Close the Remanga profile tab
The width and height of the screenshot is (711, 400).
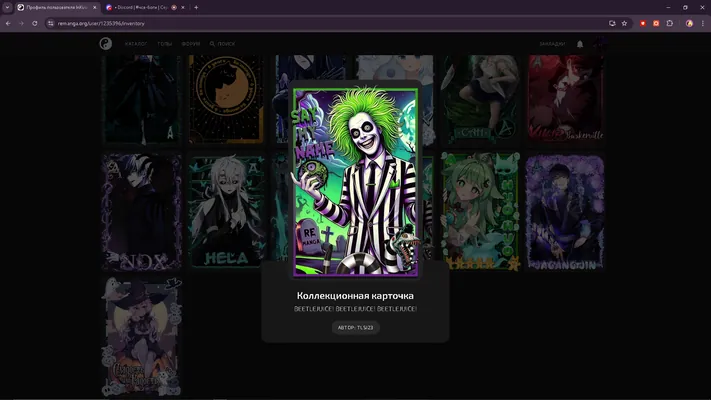pyautogui.click(x=94, y=7)
